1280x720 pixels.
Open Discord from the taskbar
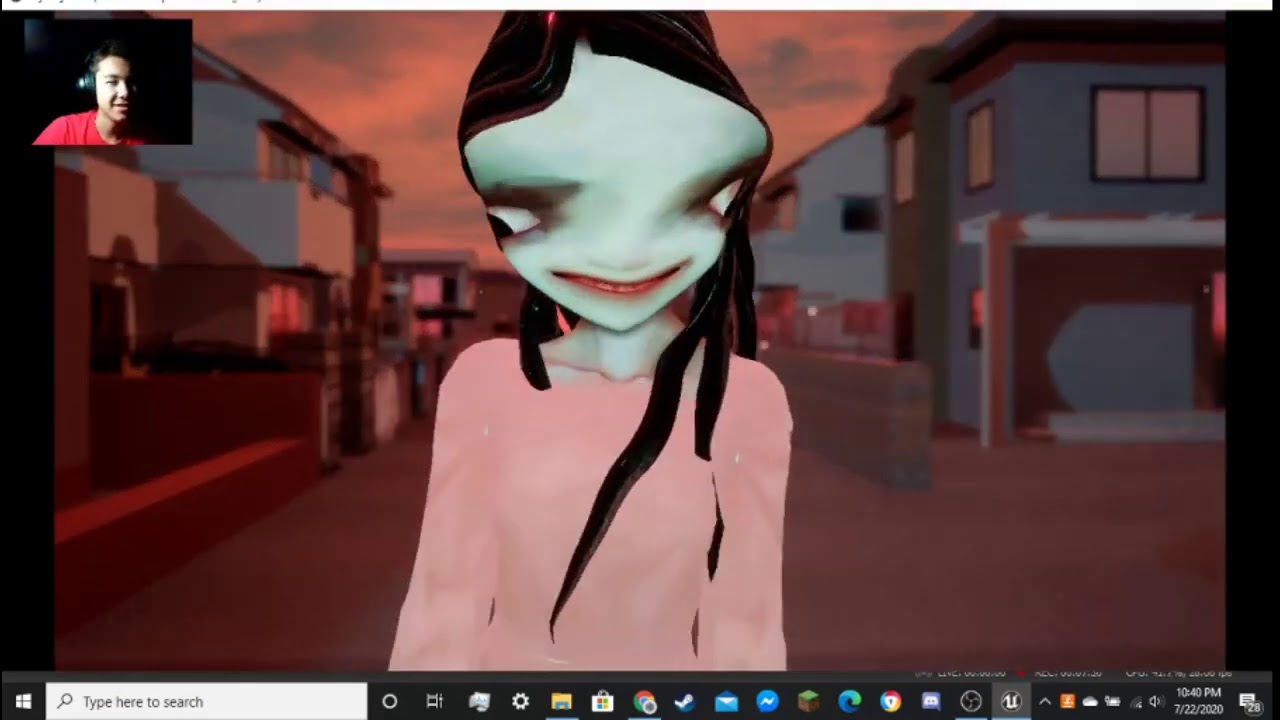click(x=931, y=702)
